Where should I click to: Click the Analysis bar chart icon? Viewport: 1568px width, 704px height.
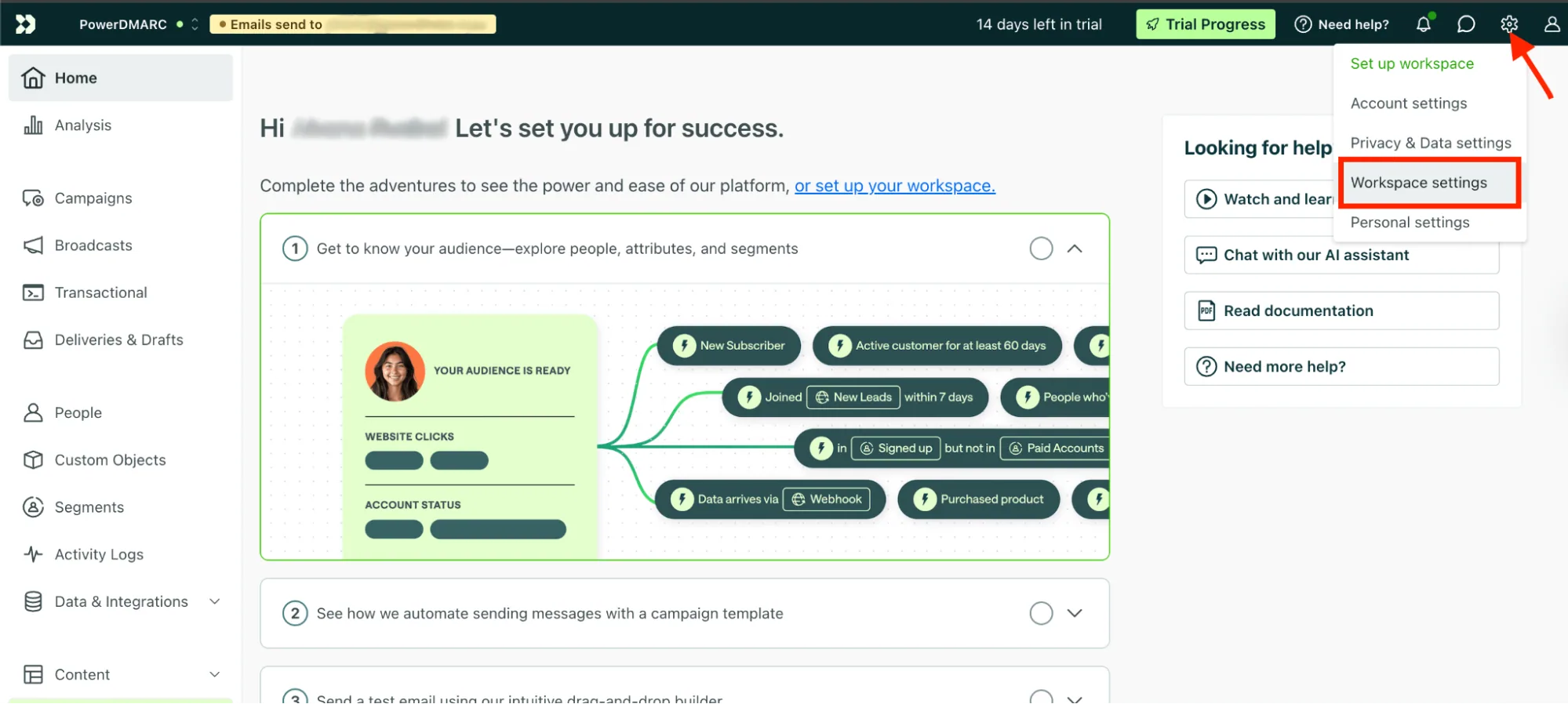pyautogui.click(x=33, y=125)
